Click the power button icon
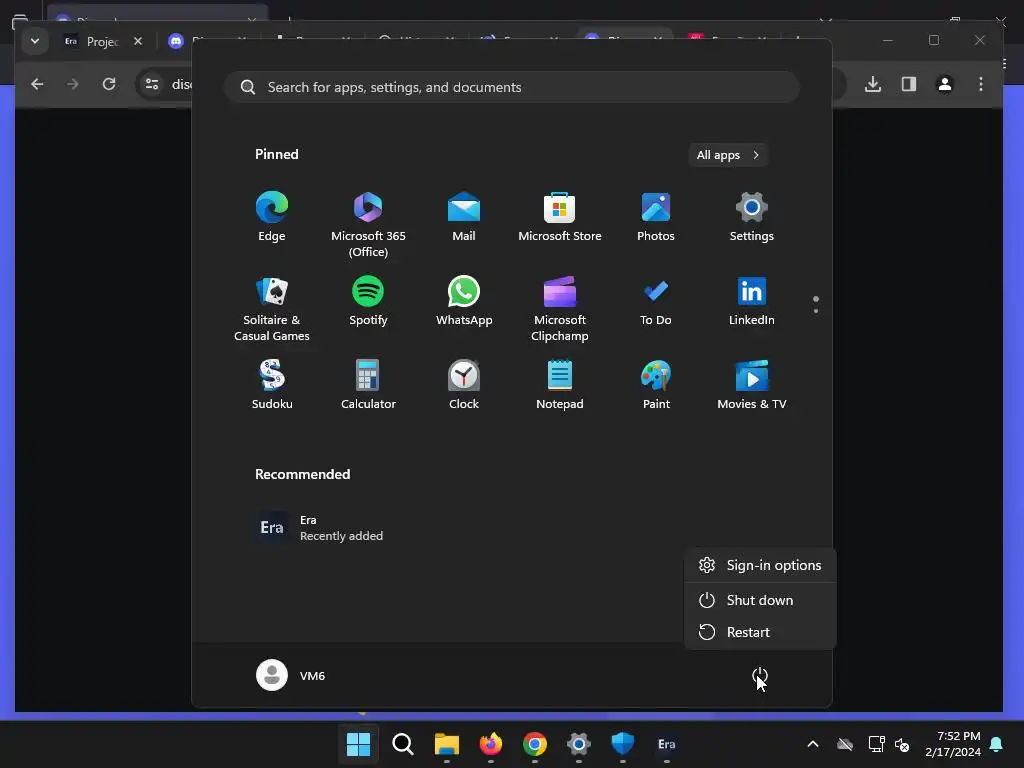Image resolution: width=1024 pixels, height=768 pixels. [760, 675]
